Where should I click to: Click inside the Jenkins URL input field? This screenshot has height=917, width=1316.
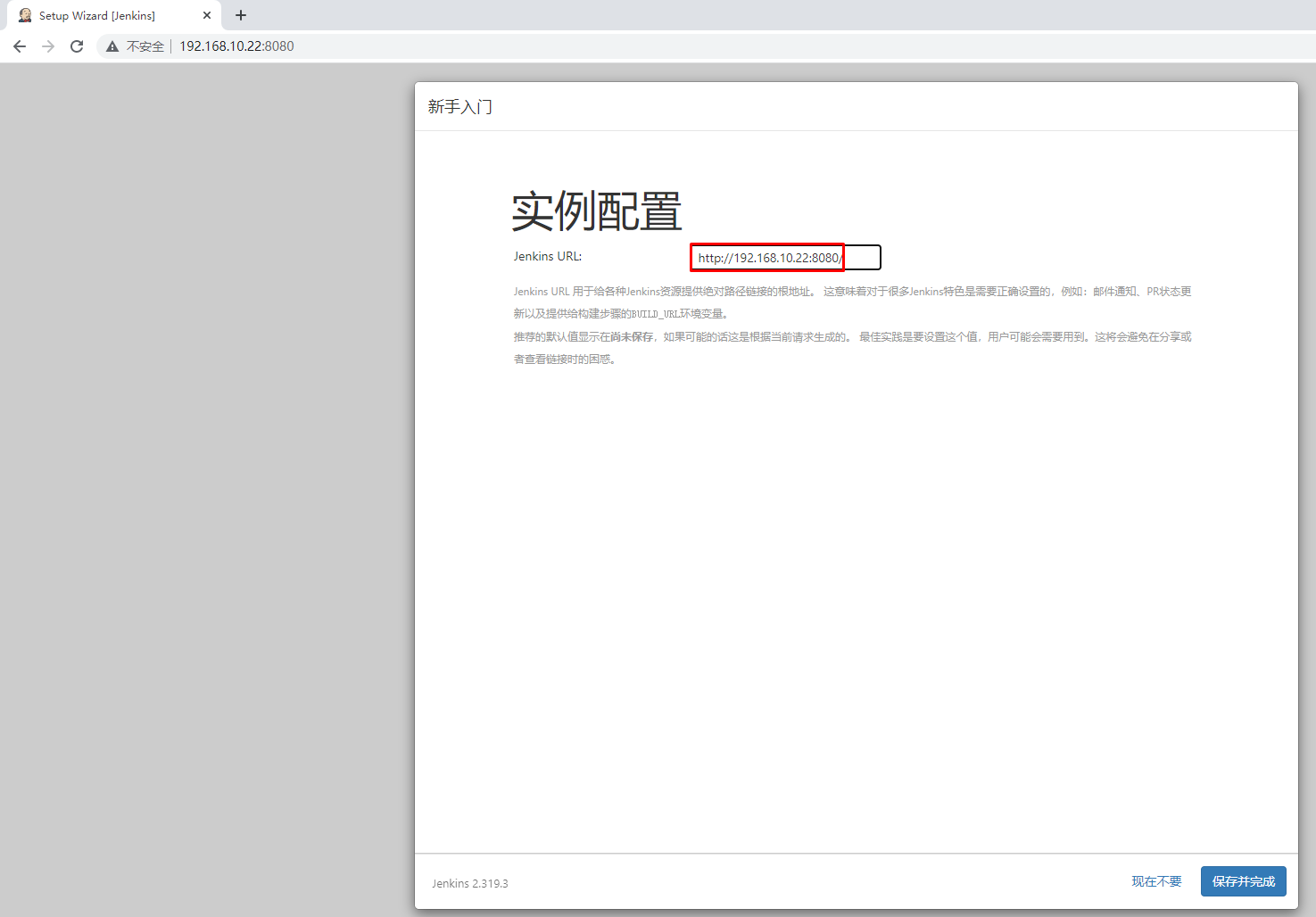coord(785,258)
